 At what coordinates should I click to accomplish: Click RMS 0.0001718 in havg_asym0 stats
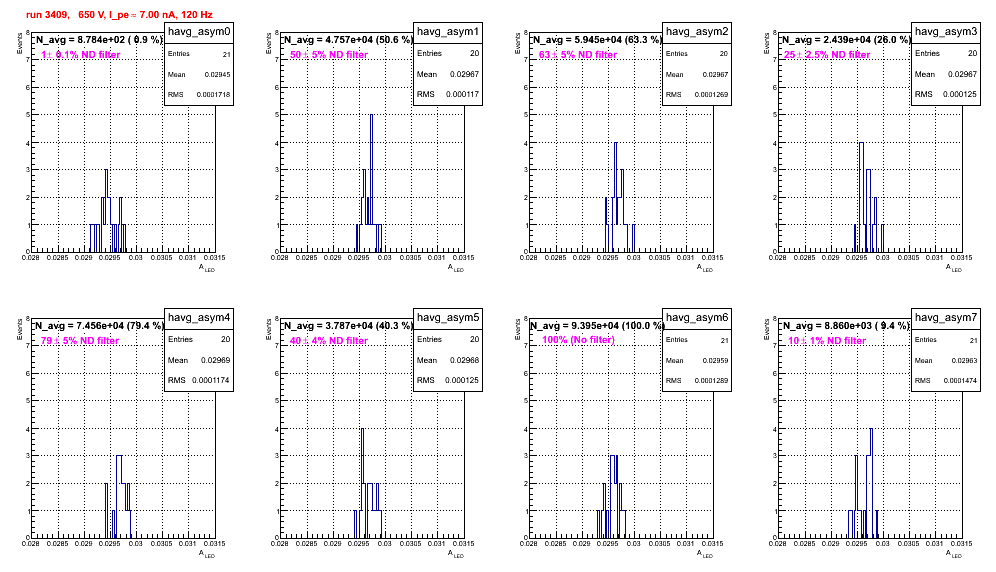pos(199,95)
